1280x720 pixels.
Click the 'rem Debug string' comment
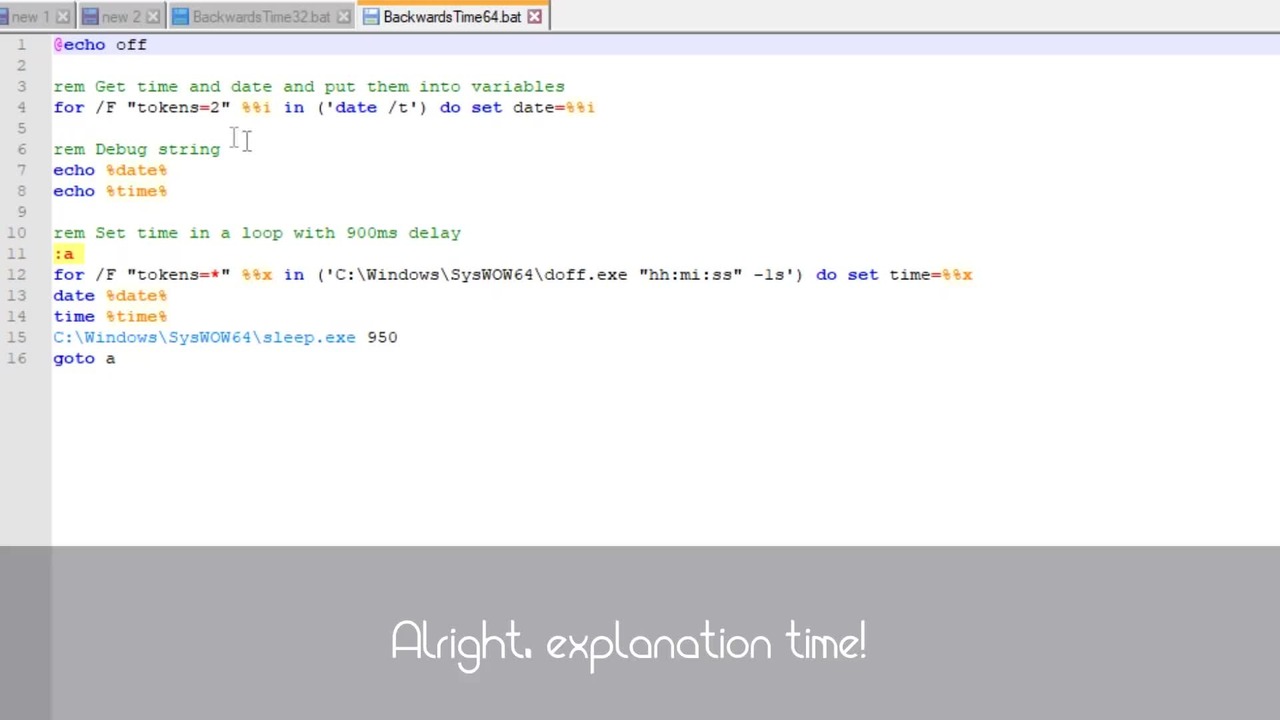tap(137, 149)
